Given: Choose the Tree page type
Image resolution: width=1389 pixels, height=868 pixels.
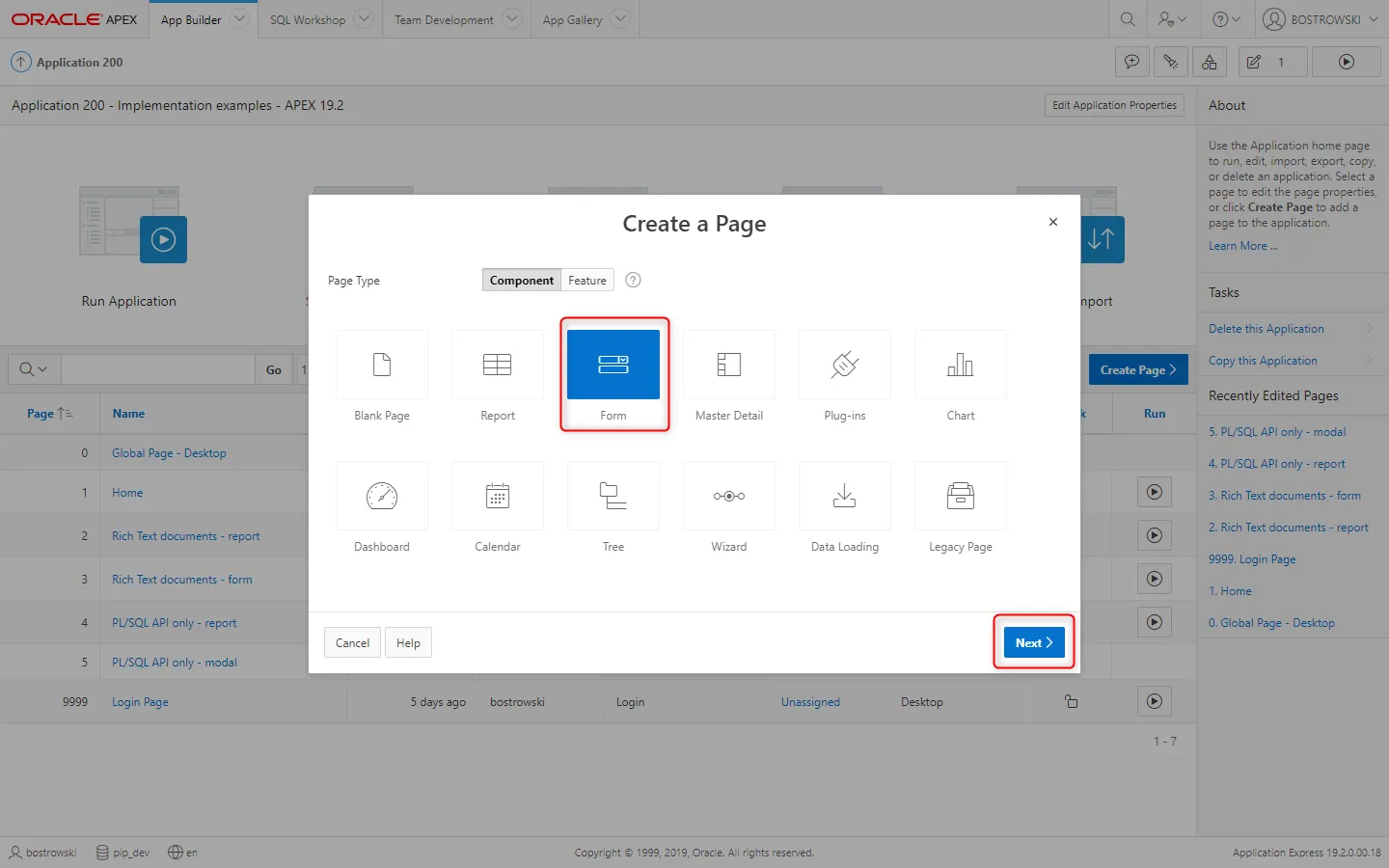Looking at the screenshot, I should pyautogui.click(x=613, y=496).
